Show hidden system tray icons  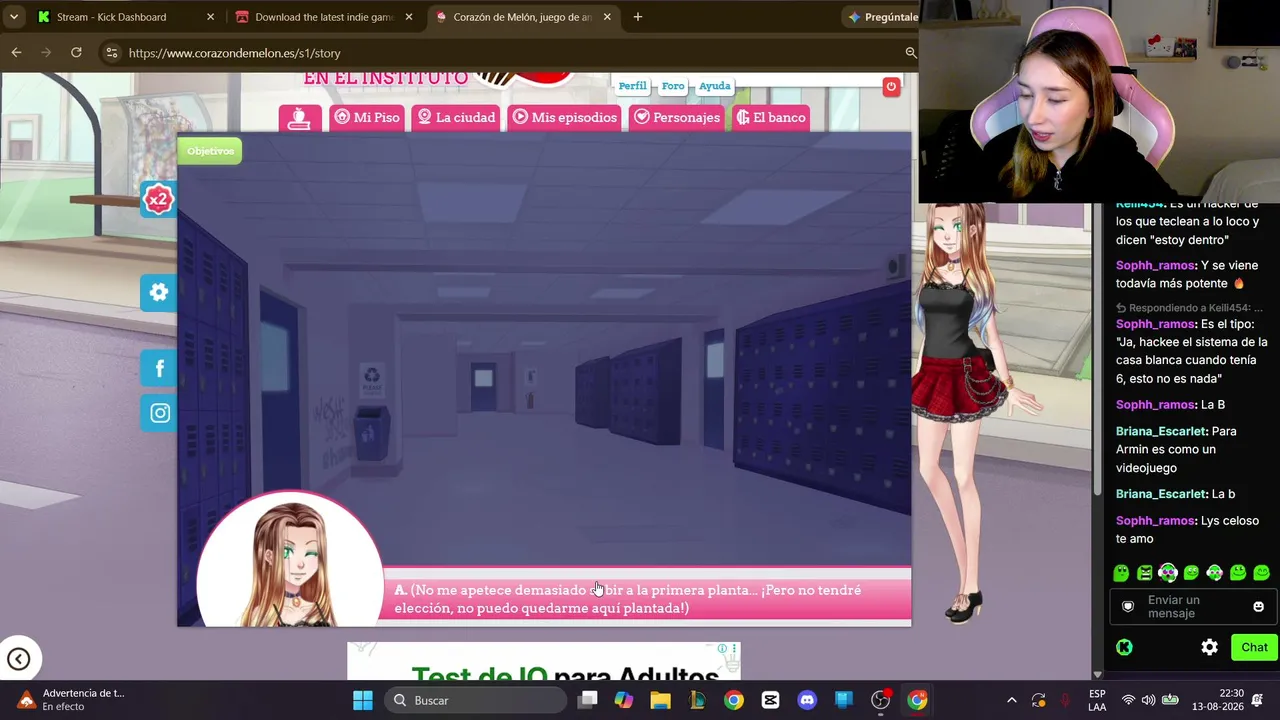point(1011,700)
